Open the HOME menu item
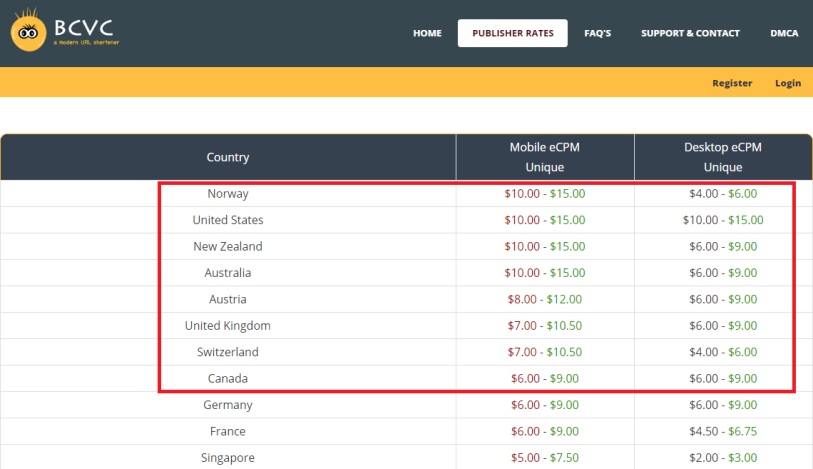Screen dimensions: 813x469 (x=427, y=33)
